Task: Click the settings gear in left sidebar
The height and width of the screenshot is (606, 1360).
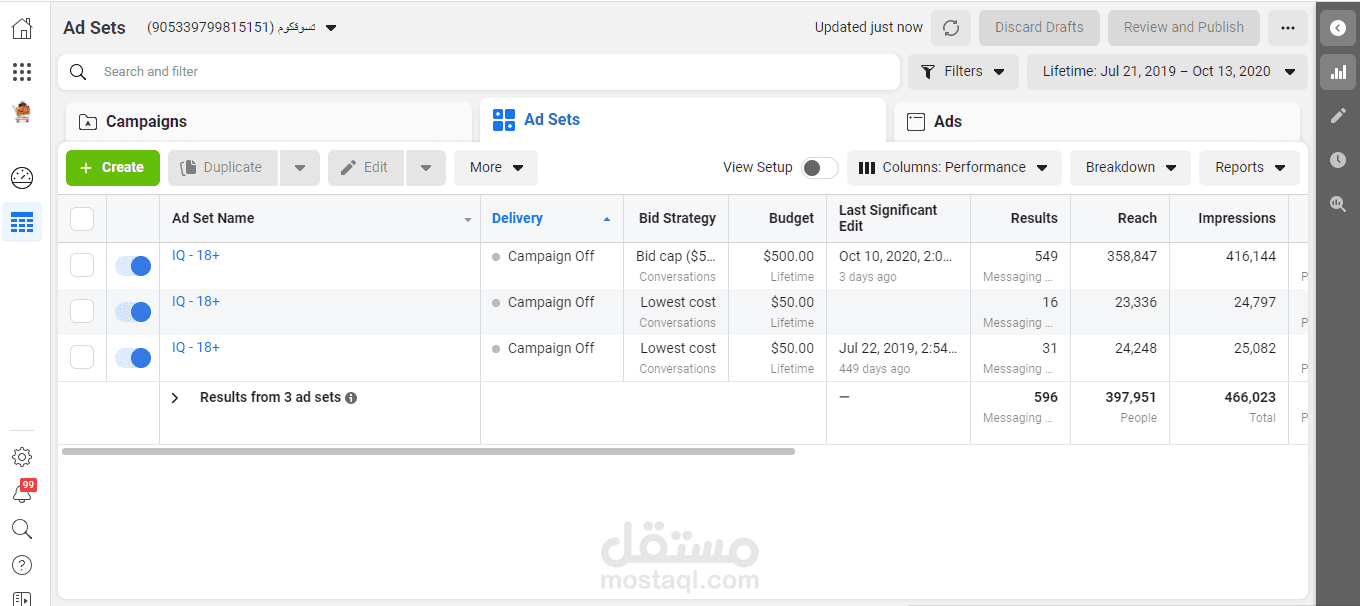Action: (22, 457)
